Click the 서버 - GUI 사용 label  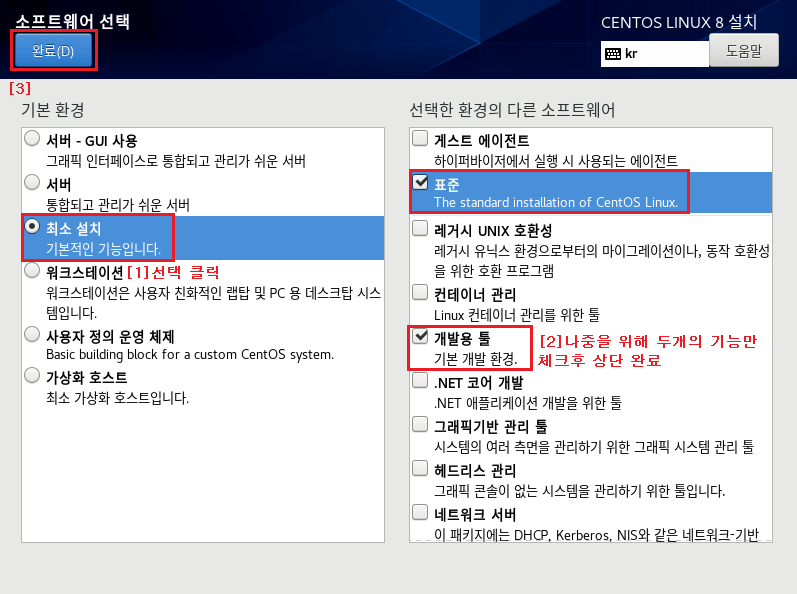pyautogui.click(x=91, y=141)
